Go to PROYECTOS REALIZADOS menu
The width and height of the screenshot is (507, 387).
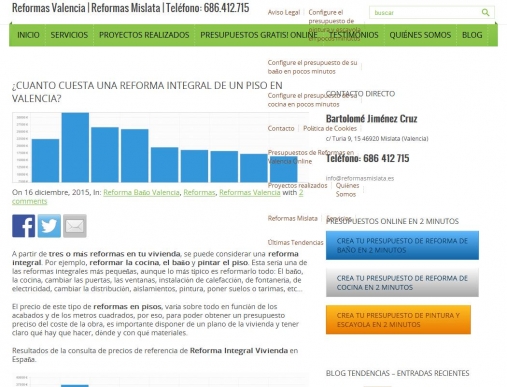[144, 35]
